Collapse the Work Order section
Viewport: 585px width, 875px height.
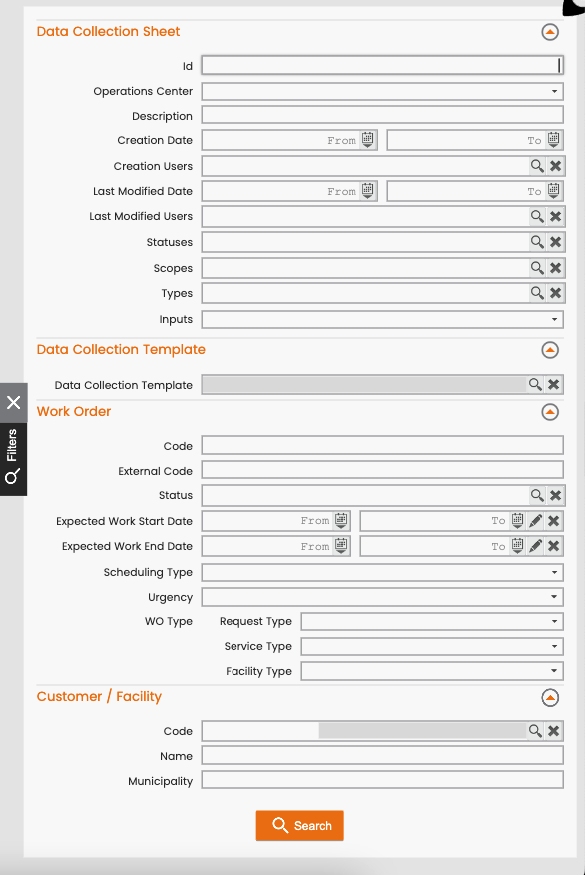tap(550, 412)
